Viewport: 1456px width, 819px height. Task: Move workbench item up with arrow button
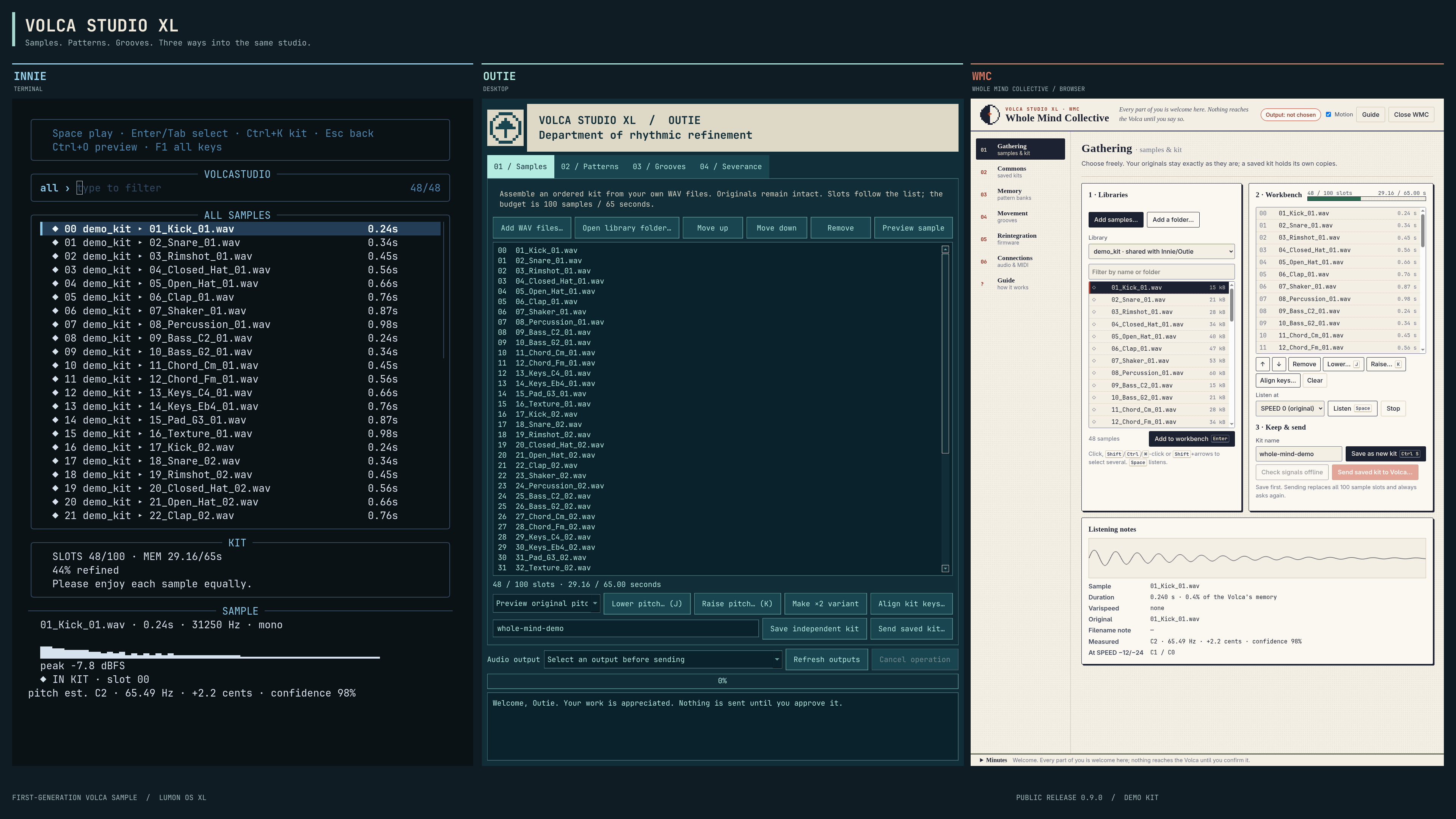pos(1263,364)
